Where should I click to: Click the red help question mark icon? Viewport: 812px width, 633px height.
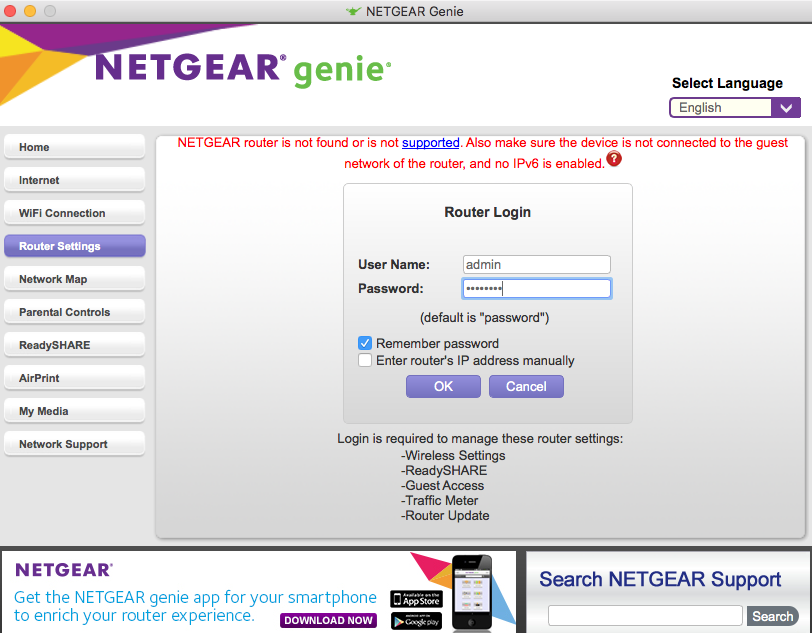pyautogui.click(x=614, y=159)
